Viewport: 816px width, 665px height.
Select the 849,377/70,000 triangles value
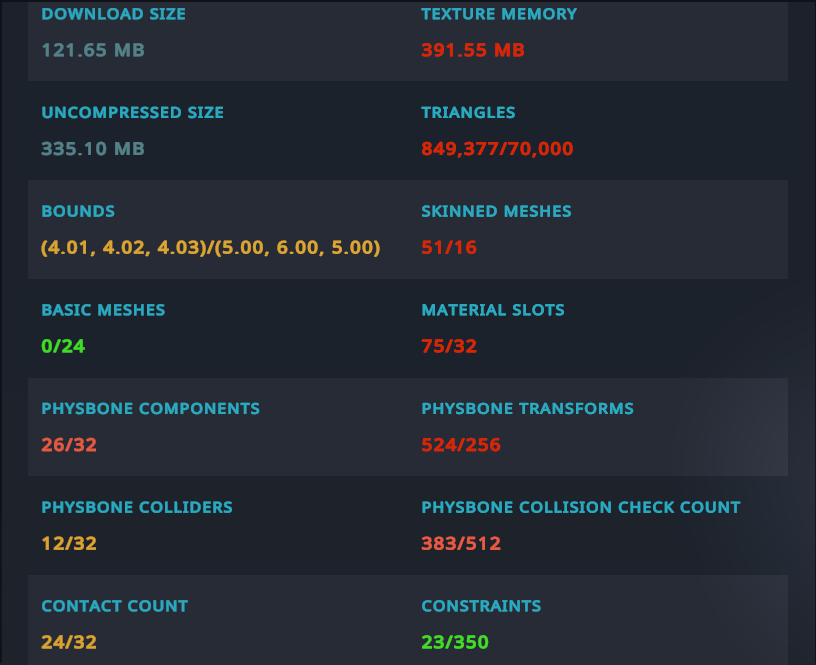[x=497, y=149]
